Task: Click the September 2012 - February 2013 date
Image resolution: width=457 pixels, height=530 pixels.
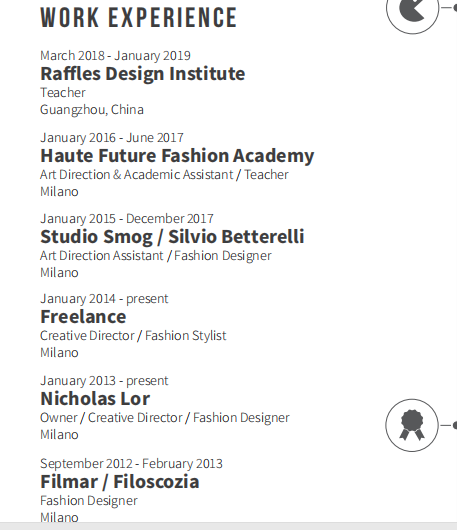Action: [131, 464]
